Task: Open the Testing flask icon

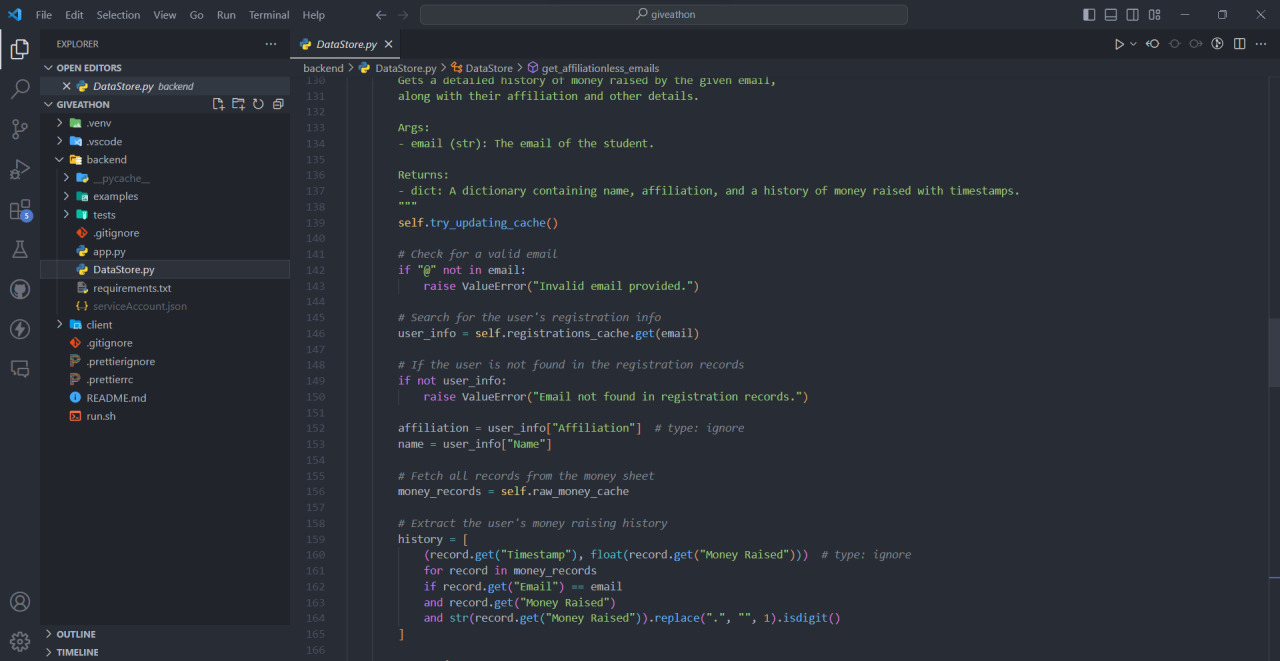Action: (20, 249)
